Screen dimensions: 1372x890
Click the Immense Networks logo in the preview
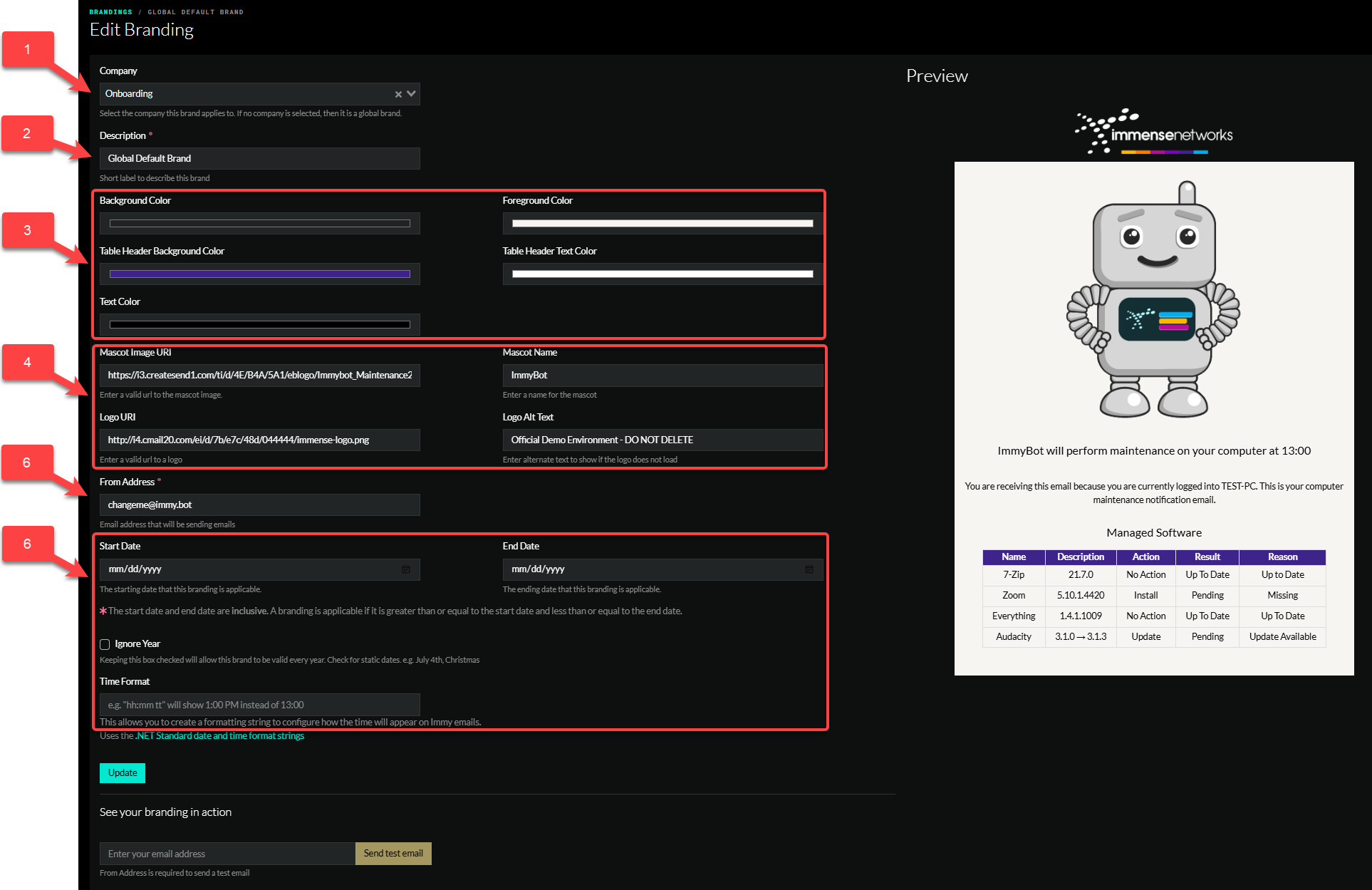(x=1154, y=132)
